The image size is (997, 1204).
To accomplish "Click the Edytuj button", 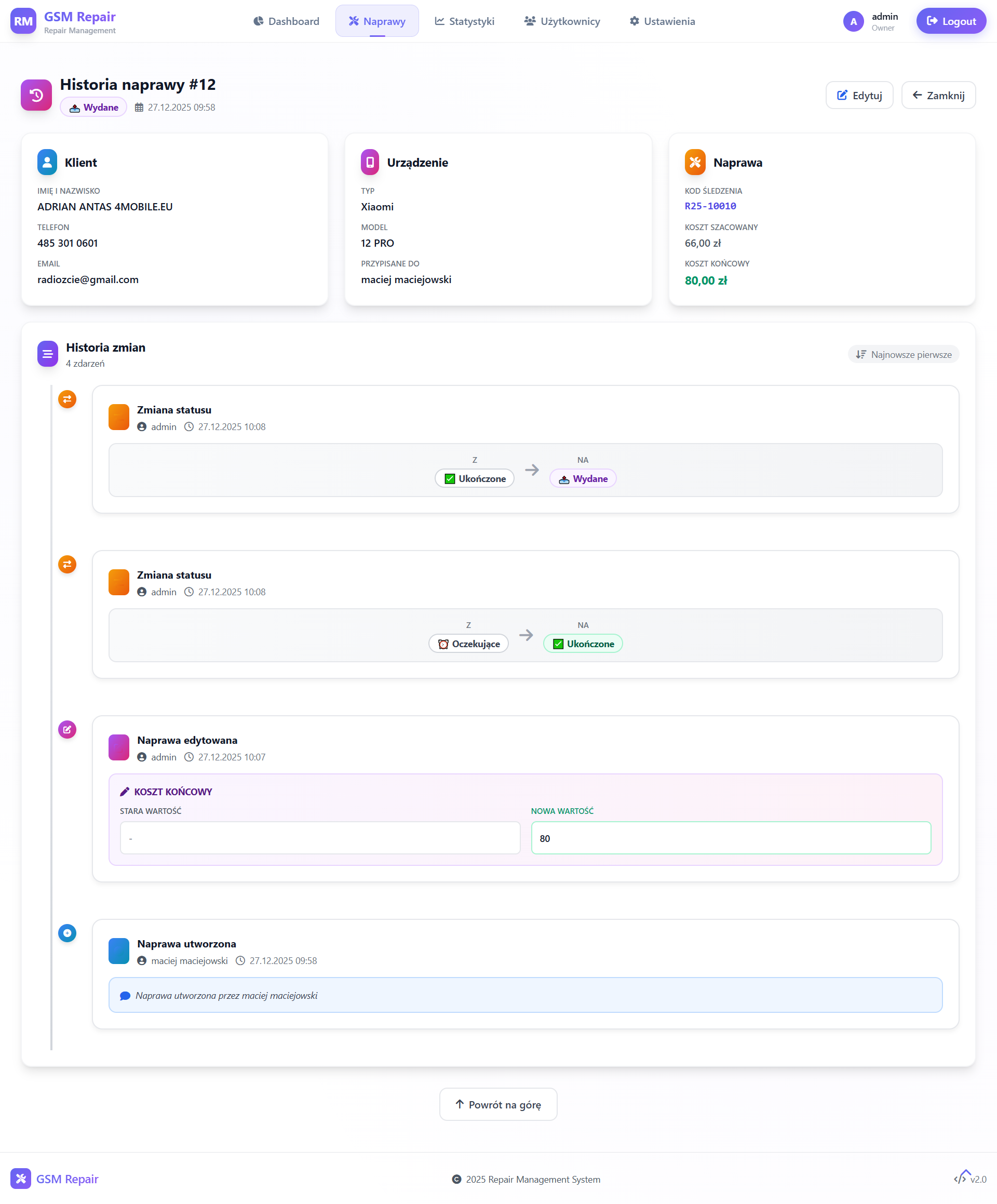I will 859,95.
